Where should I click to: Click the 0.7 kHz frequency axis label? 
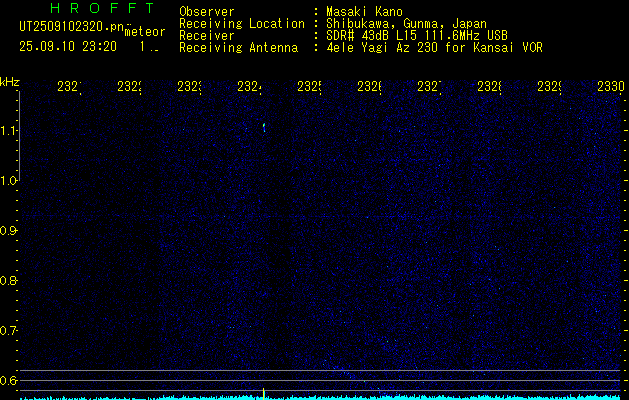pyautogui.click(x=9, y=331)
